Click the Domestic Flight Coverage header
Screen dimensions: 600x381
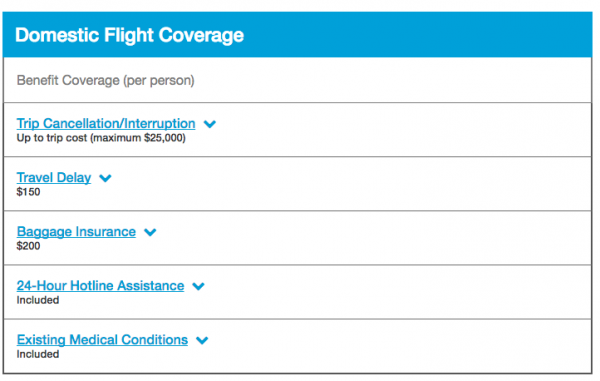coord(129,35)
